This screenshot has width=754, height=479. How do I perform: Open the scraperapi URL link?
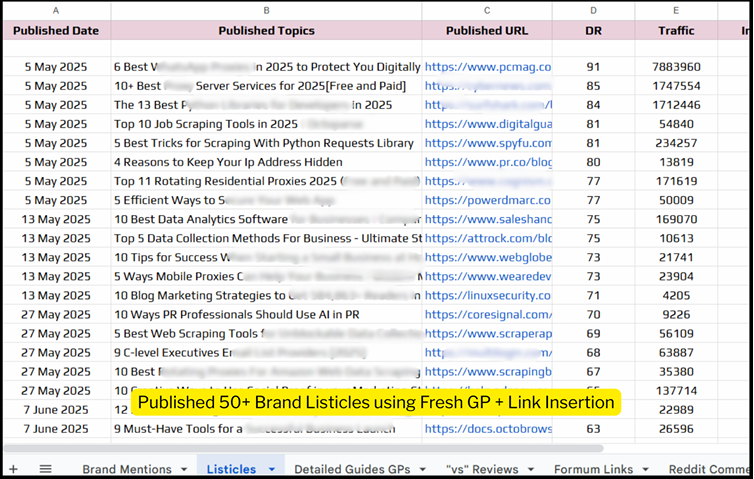(488, 333)
